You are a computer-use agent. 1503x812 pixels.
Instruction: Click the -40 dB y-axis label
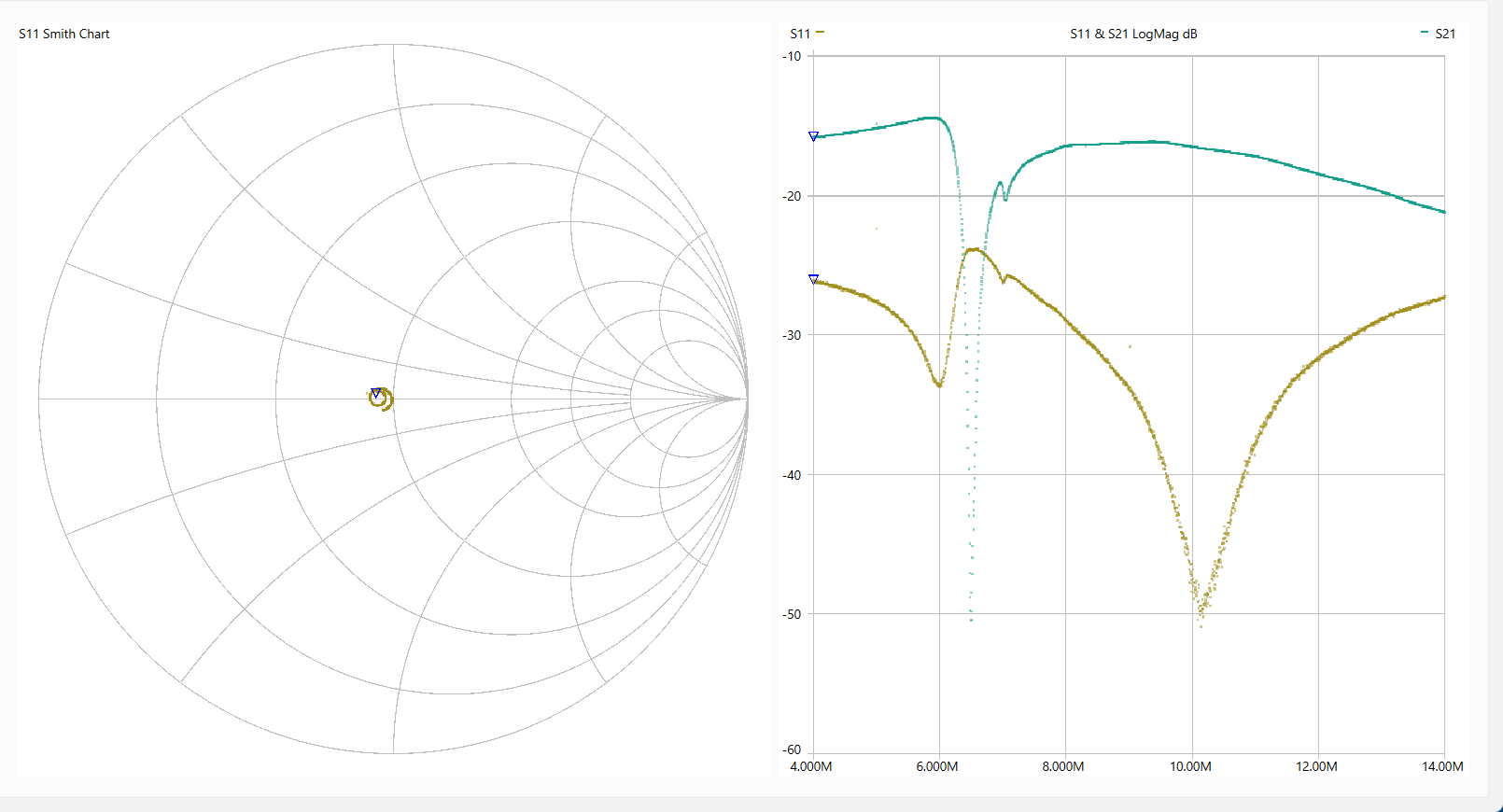point(792,475)
